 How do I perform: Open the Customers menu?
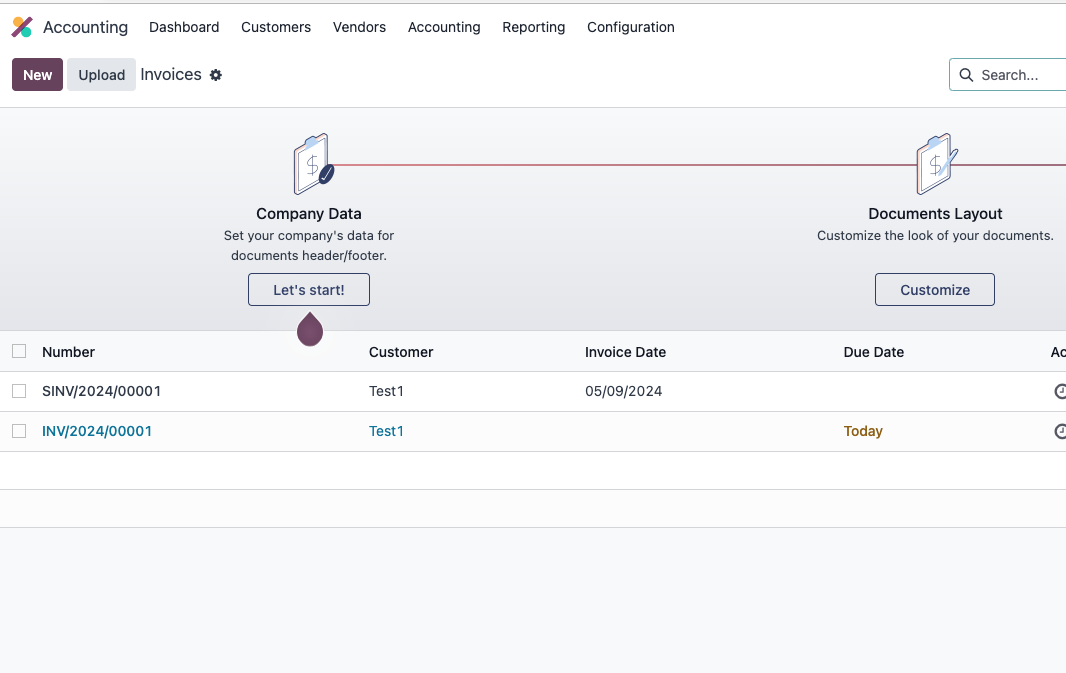click(x=276, y=27)
